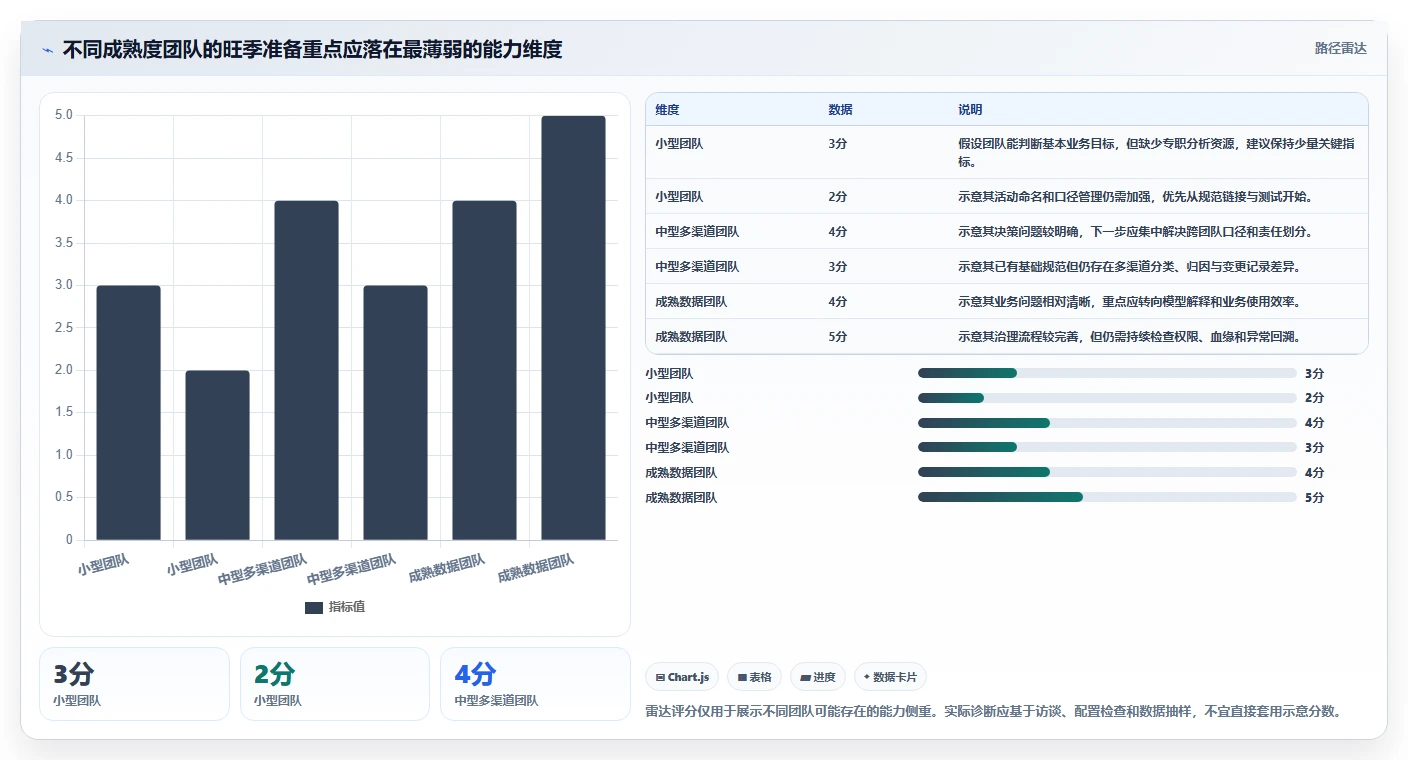Click the 数据 column header
Image resolution: width=1408 pixels, height=760 pixels.
coord(840,110)
